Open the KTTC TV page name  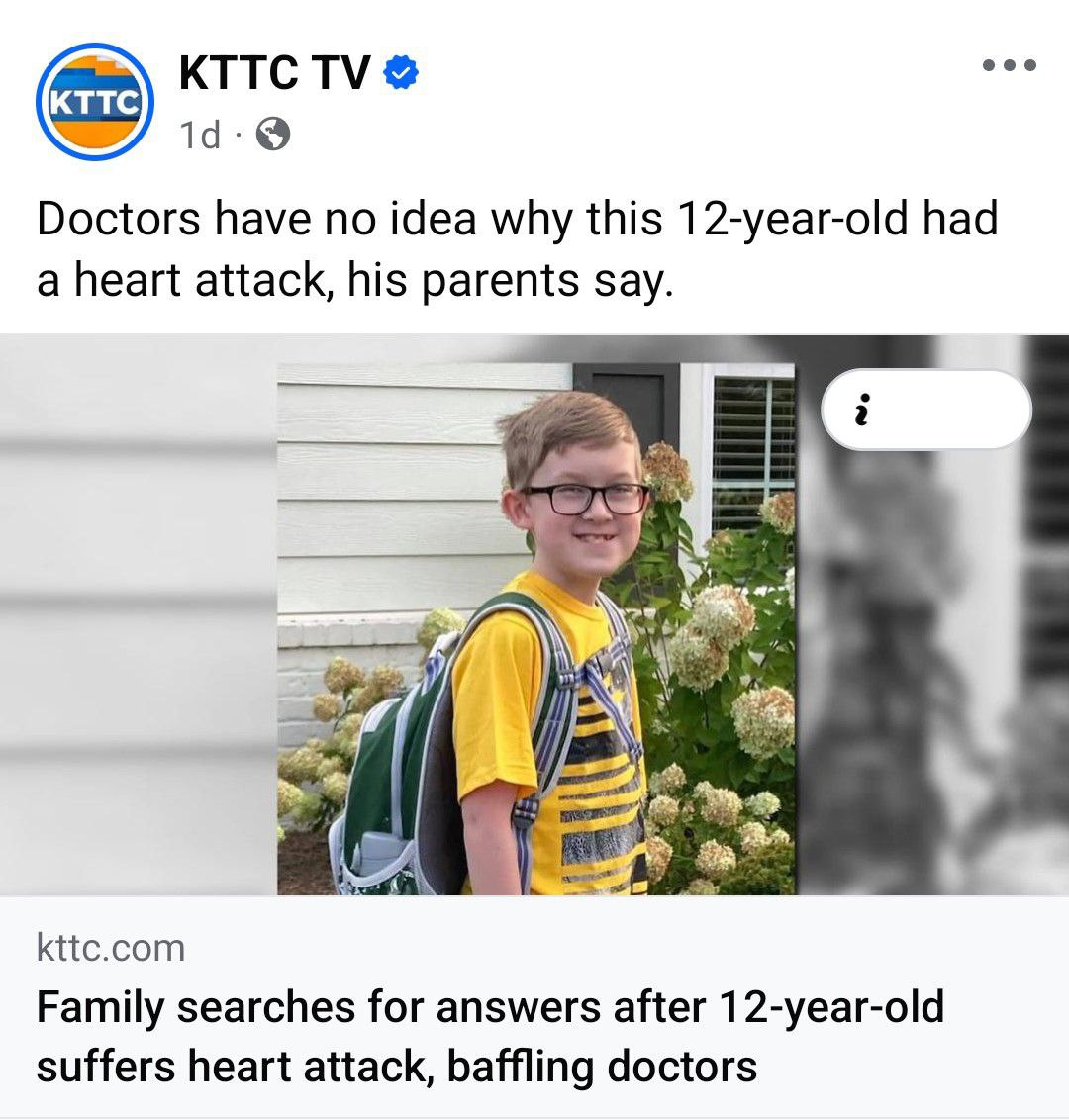tap(274, 72)
